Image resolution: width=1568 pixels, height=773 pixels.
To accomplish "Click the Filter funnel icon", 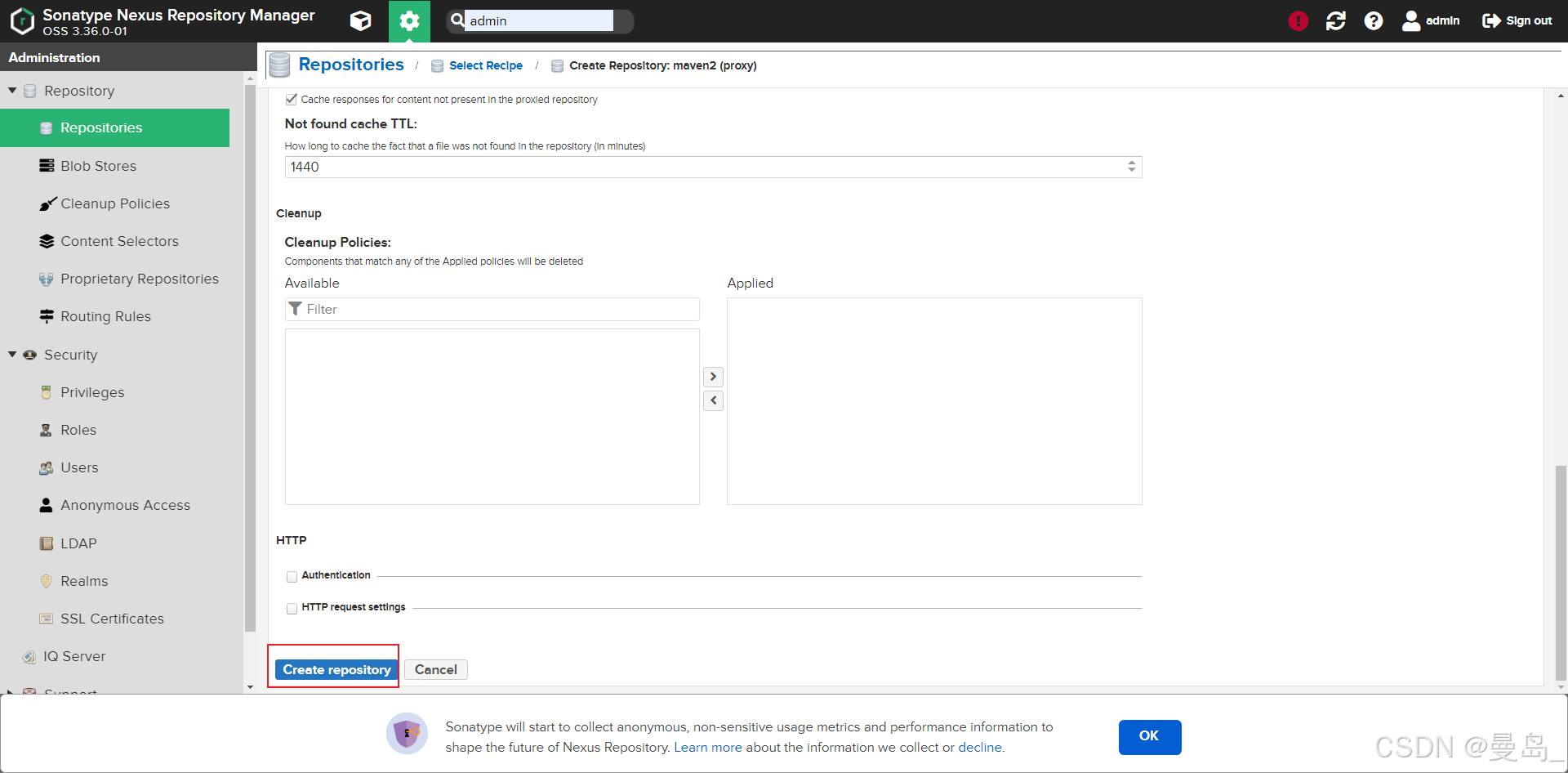I will (x=296, y=309).
